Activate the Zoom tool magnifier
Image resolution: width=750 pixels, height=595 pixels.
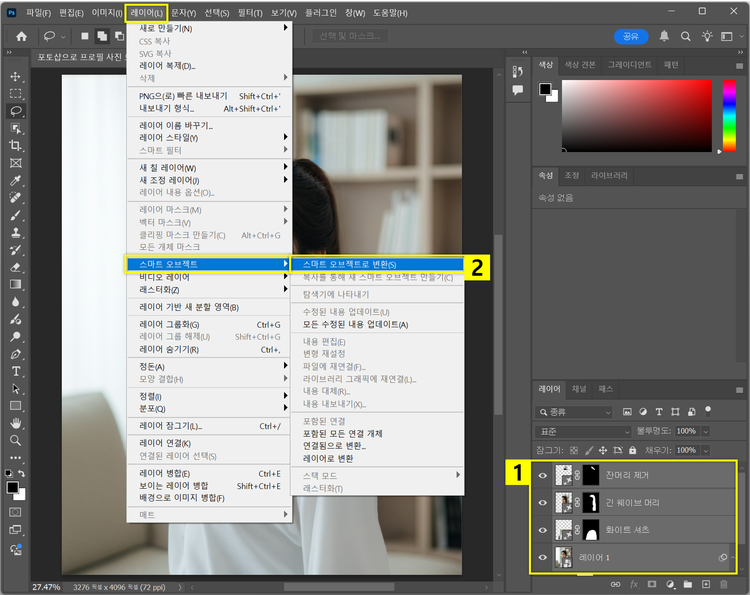[x=16, y=440]
